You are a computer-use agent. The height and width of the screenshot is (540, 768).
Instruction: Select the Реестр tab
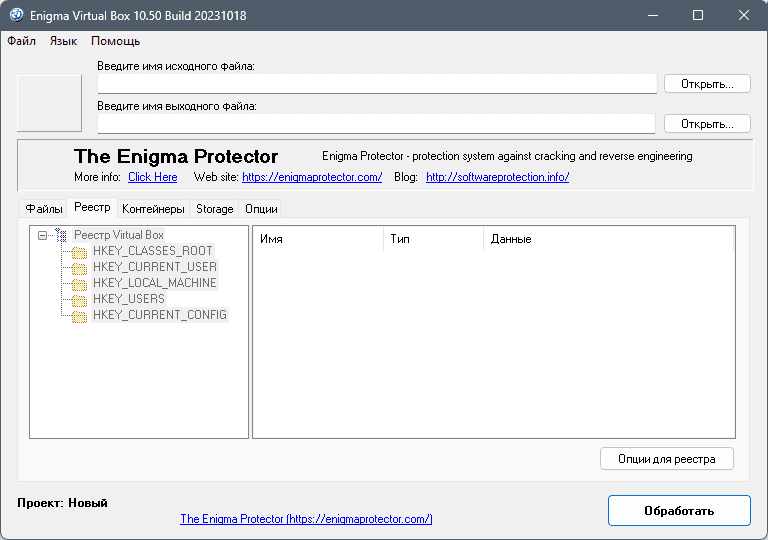[x=92, y=207]
